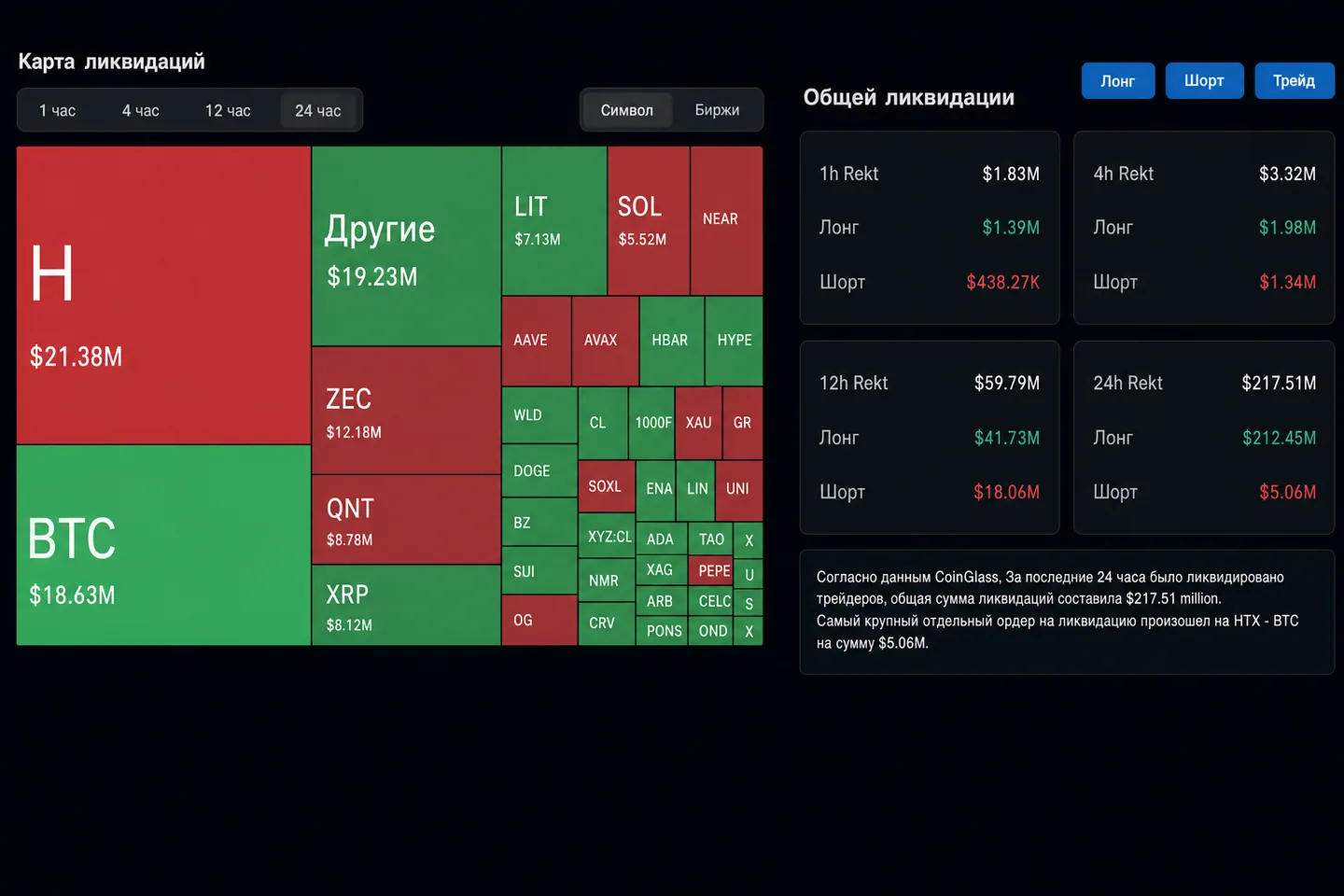Click the AAVE tile

(x=537, y=342)
